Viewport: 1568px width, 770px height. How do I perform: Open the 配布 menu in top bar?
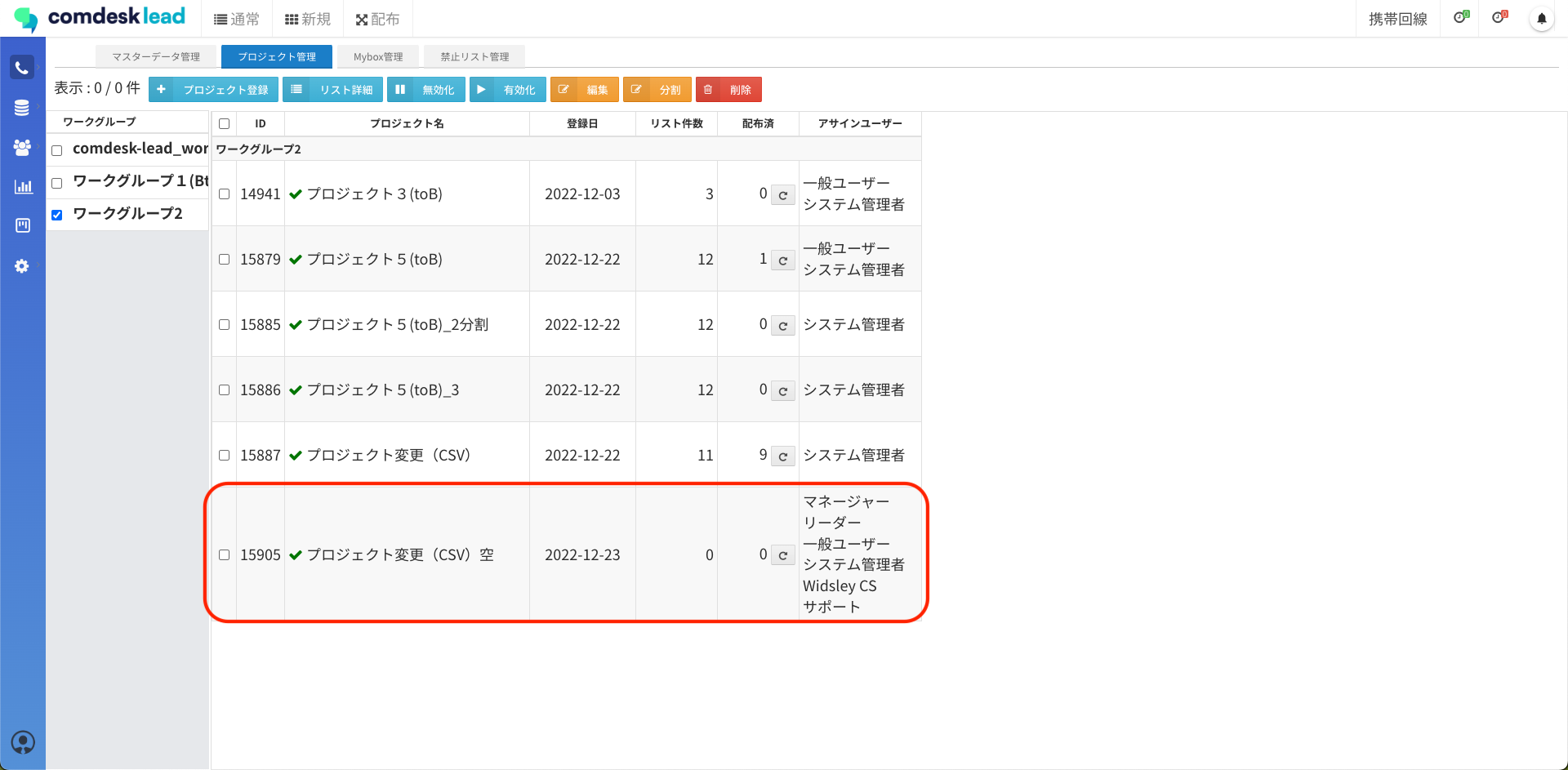click(377, 20)
